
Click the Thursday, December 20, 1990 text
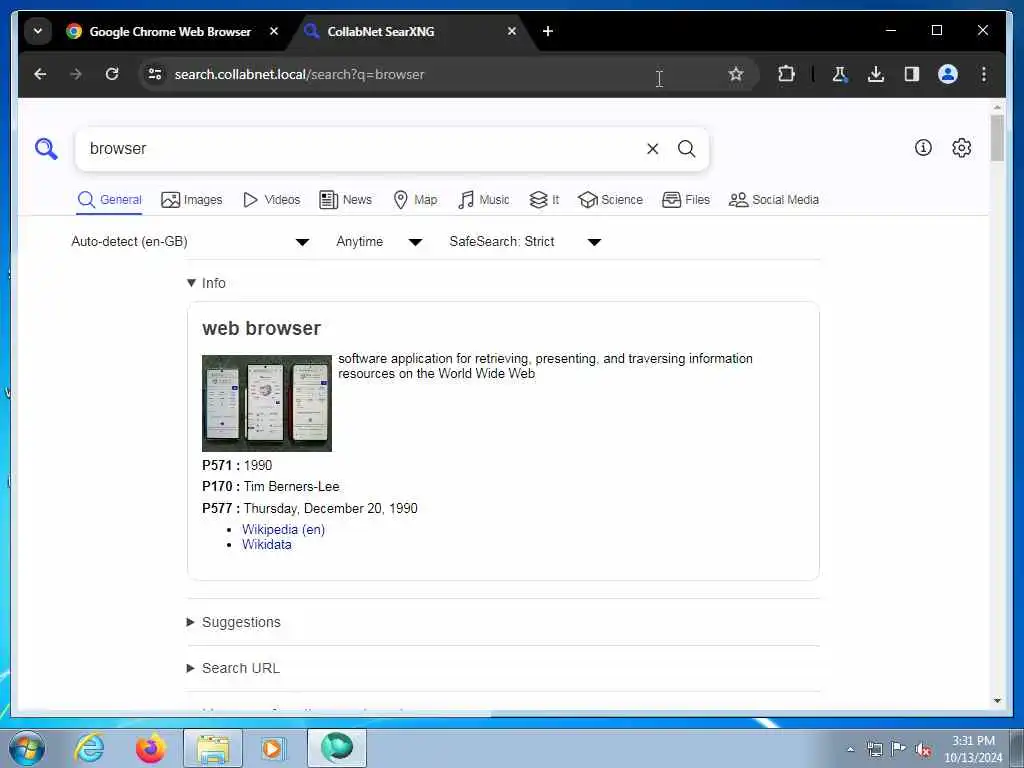click(330, 508)
